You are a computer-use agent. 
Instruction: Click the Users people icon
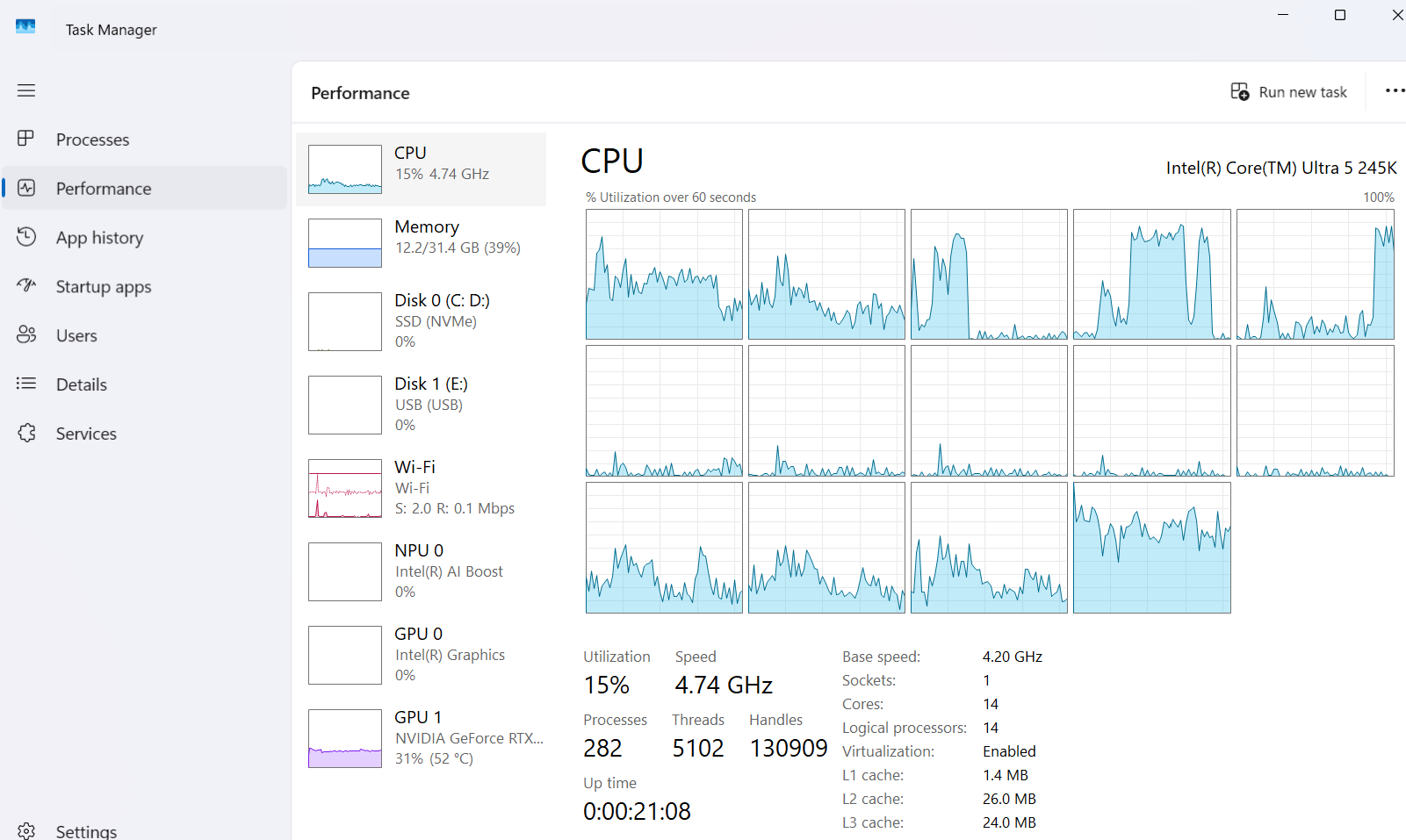[26, 334]
